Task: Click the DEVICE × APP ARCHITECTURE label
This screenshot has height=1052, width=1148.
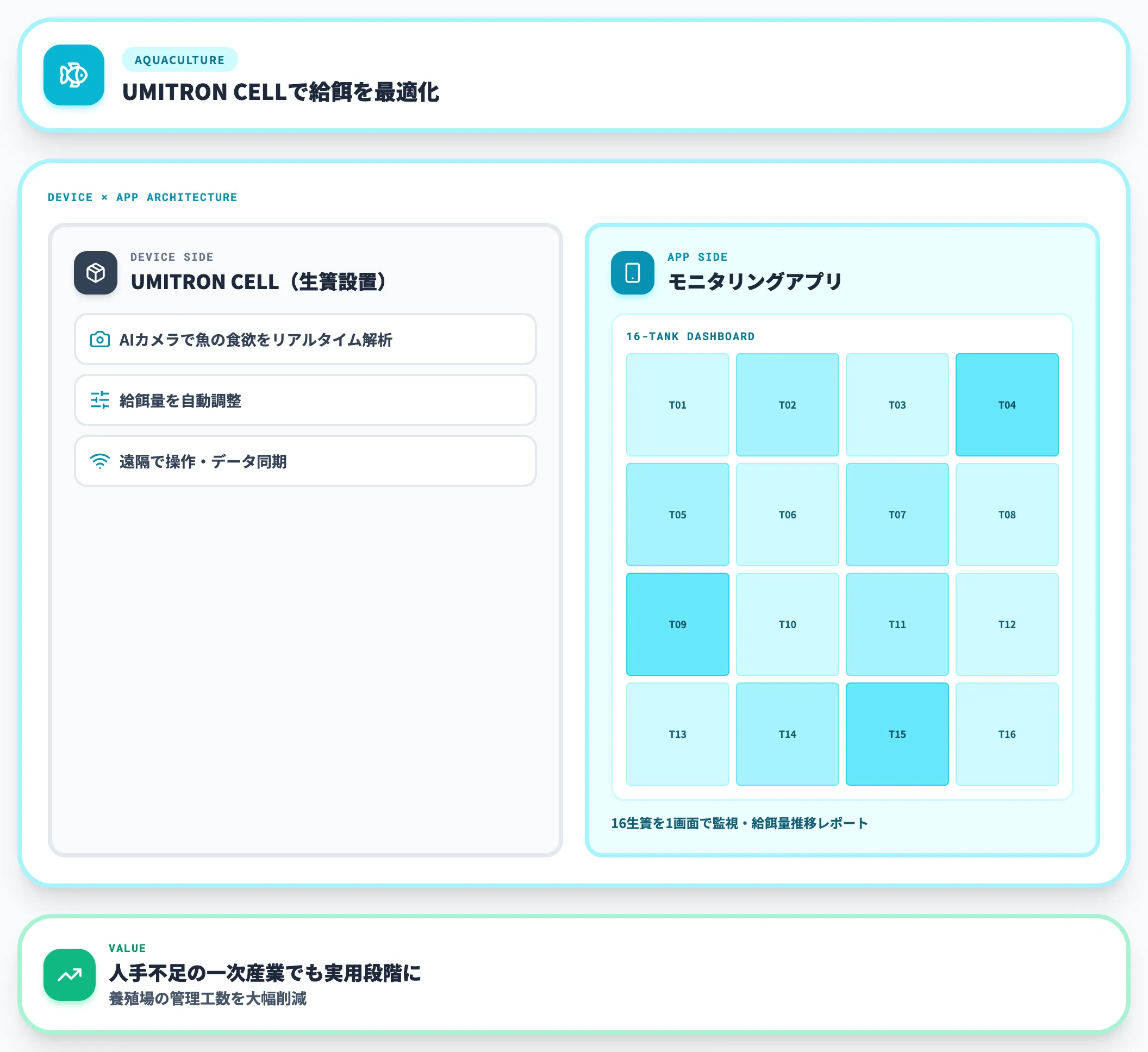Action: pos(142,197)
